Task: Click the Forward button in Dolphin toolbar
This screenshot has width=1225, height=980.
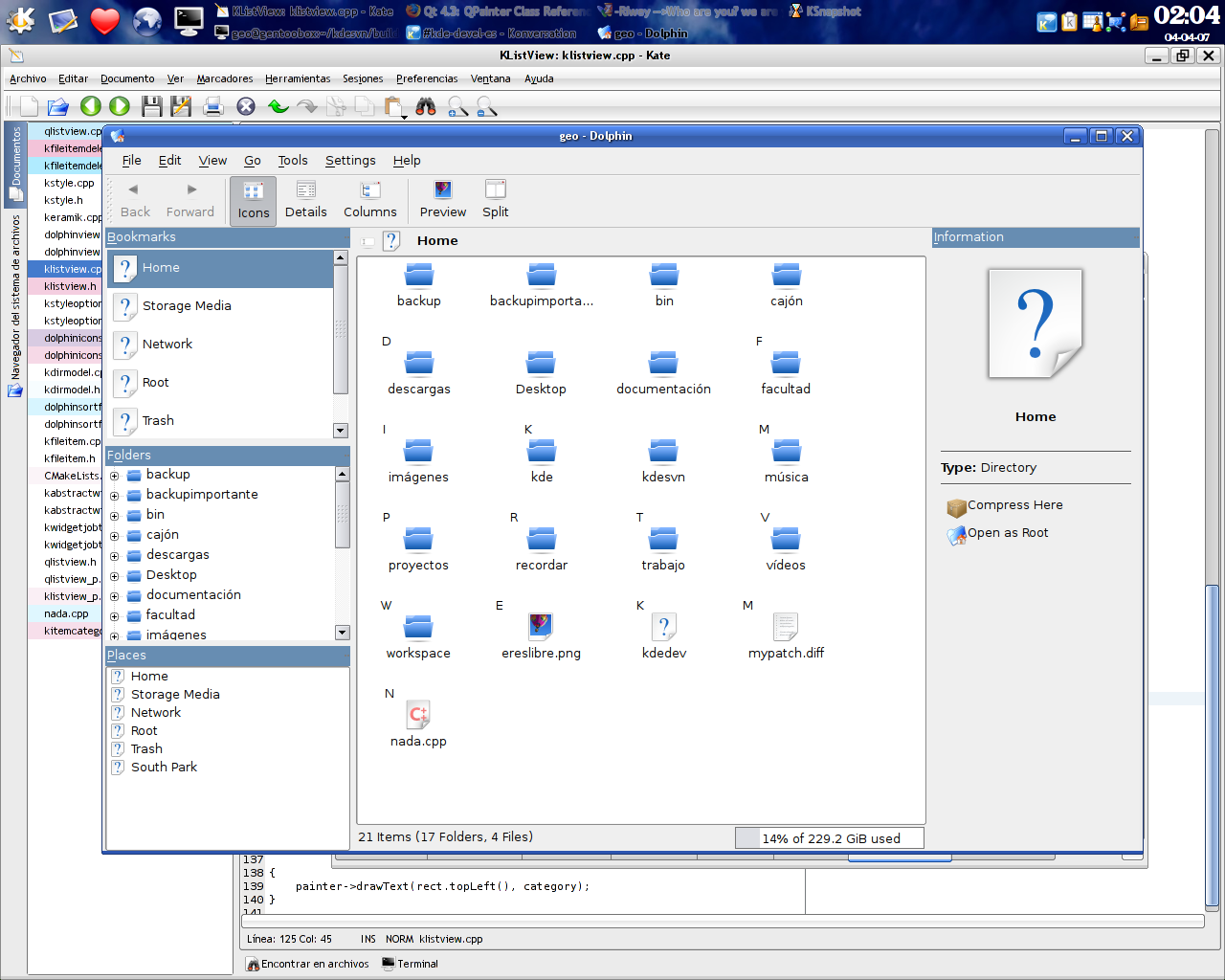Action: click(190, 200)
